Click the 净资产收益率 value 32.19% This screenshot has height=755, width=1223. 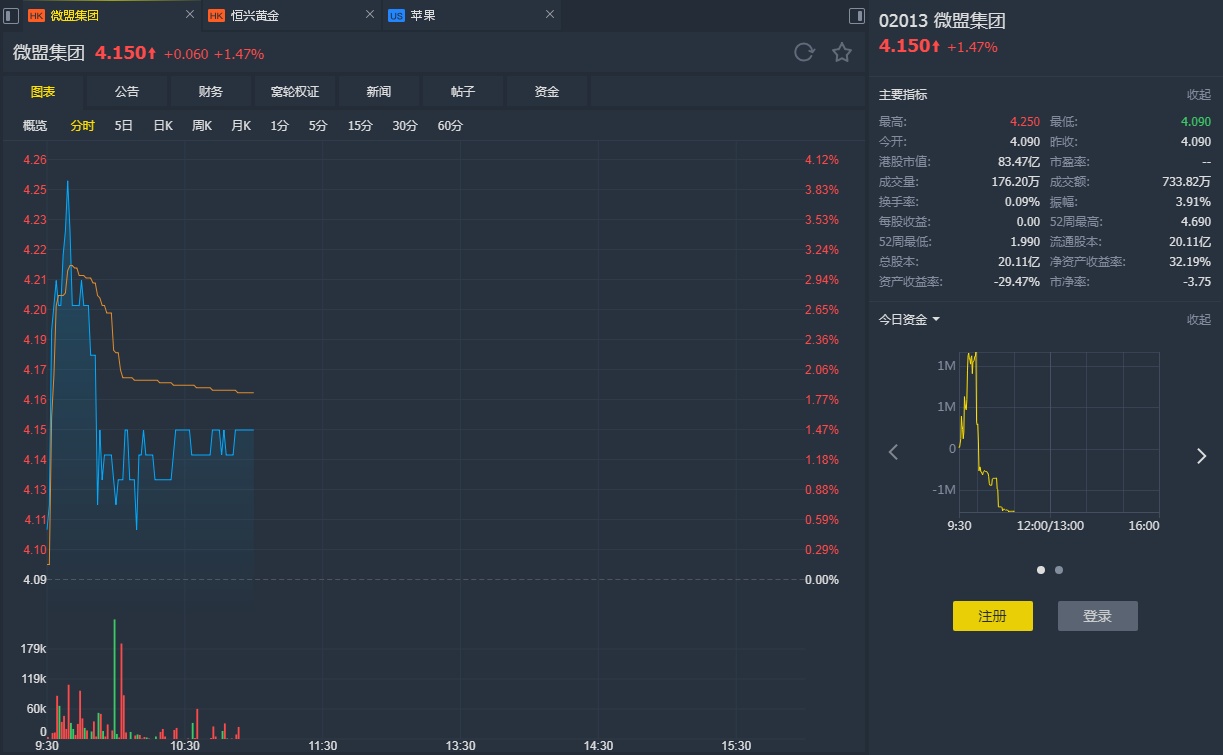coord(1191,262)
